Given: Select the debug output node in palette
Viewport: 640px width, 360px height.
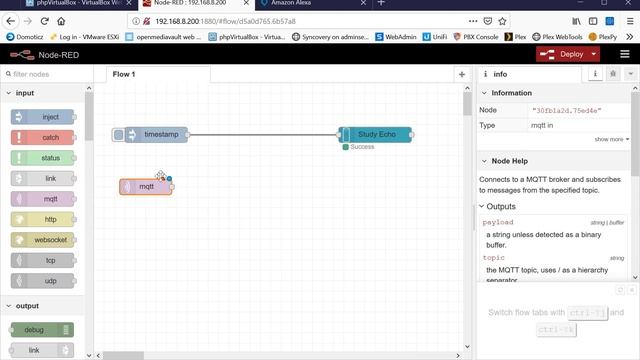Looking at the screenshot, I should 42,330.
